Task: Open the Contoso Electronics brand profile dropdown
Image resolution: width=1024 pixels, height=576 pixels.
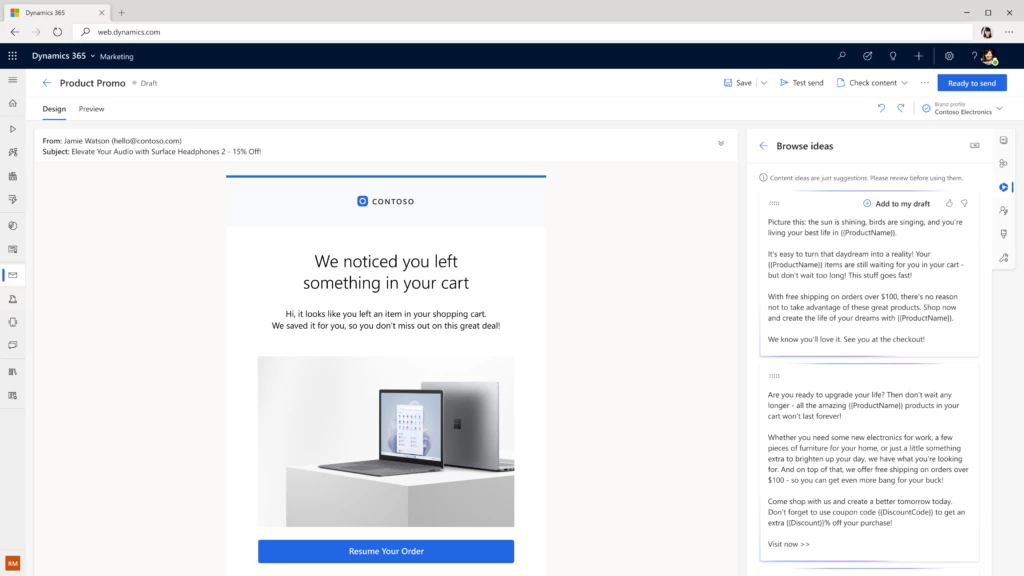Action: [1000, 109]
